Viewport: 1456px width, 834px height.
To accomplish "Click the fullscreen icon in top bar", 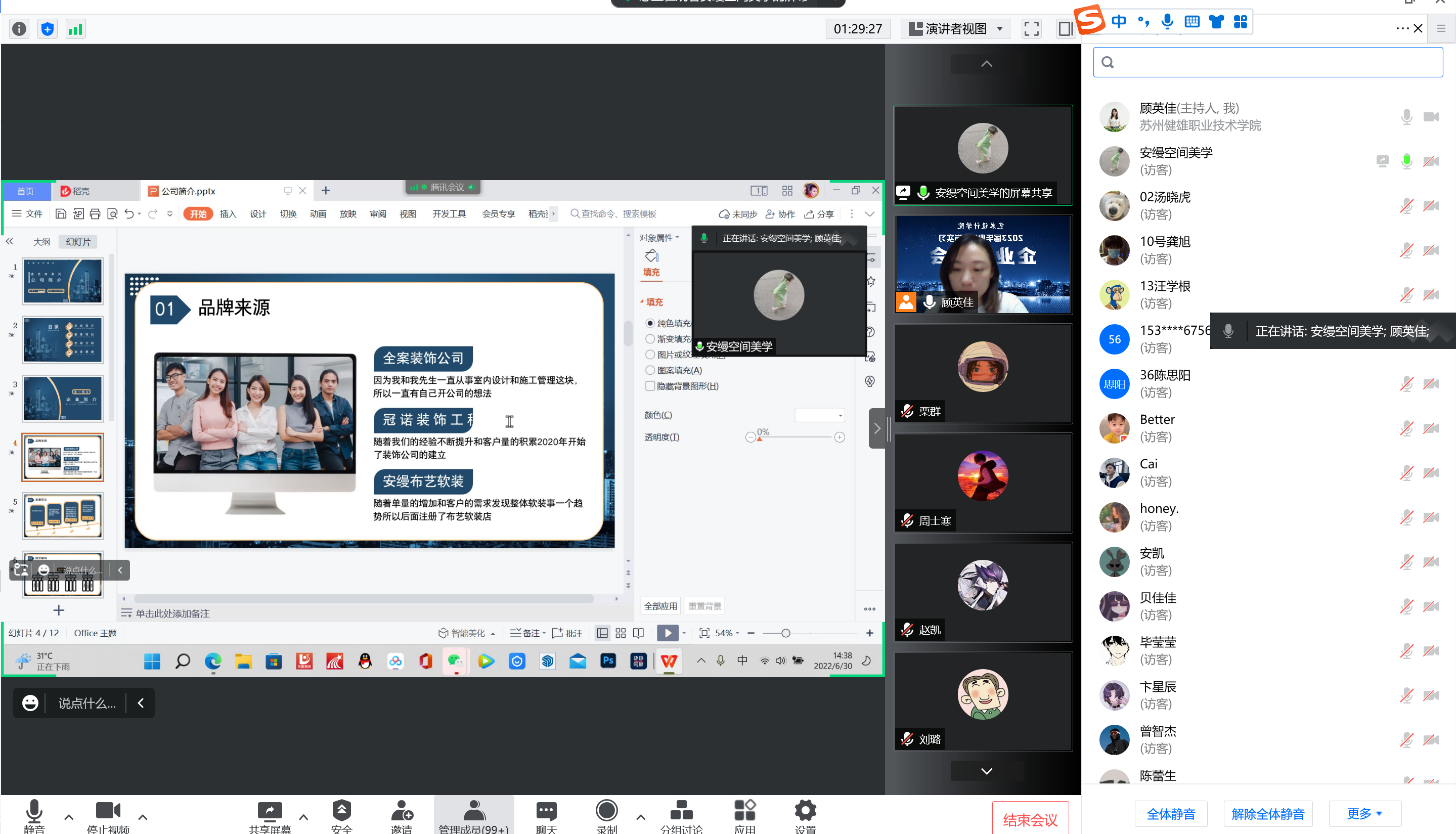I will [1031, 29].
